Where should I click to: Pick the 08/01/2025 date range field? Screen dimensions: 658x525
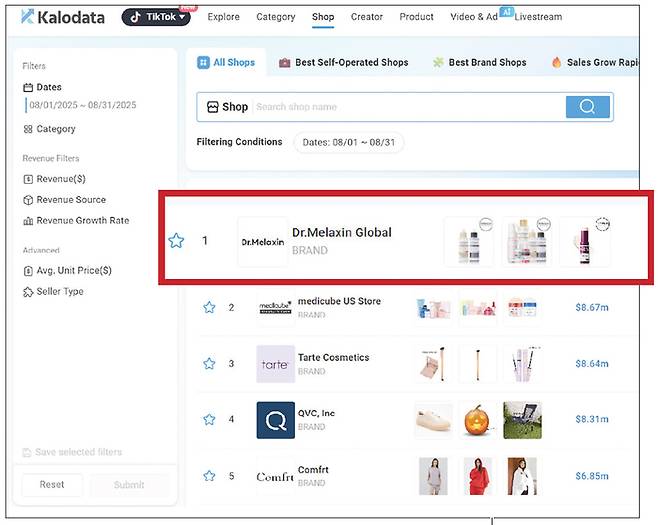tap(84, 105)
